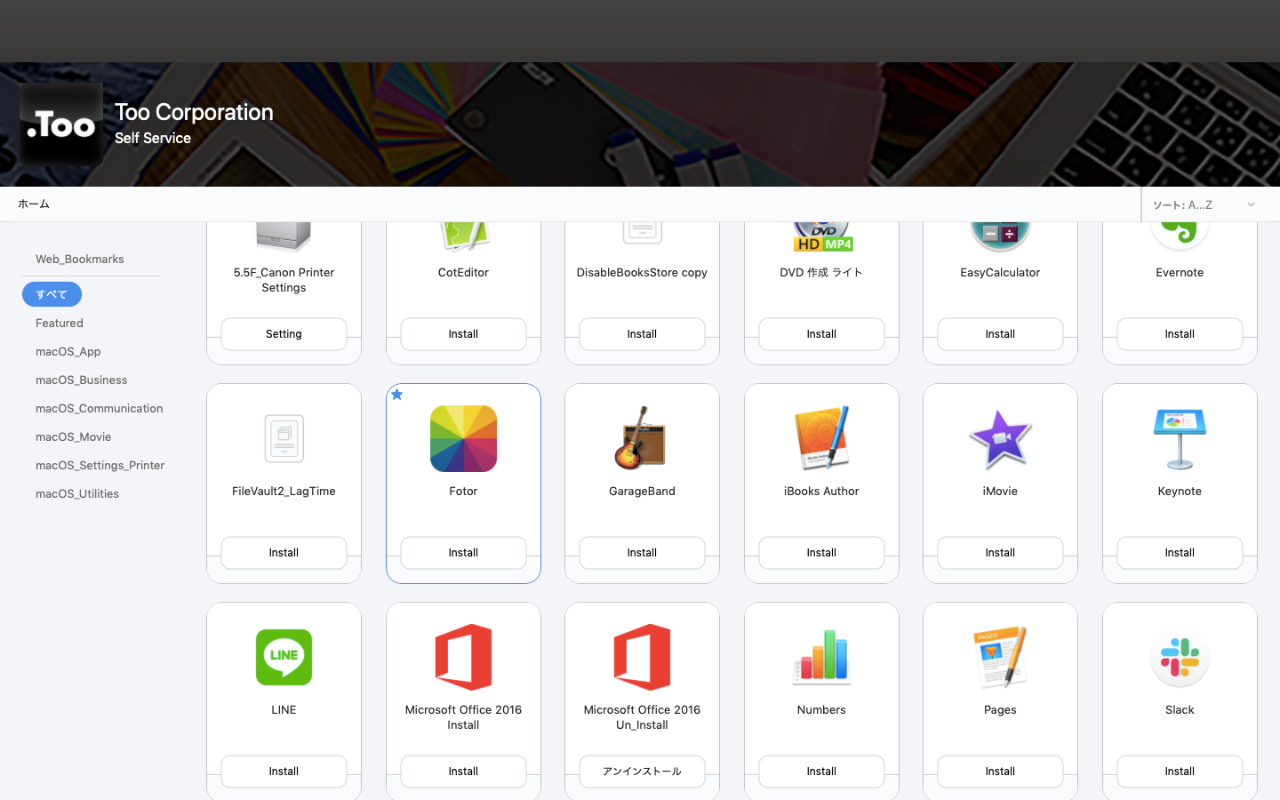Click the EasyCalculator title text
The height and width of the screenshot is (800, 1280).
(1000, 272)
